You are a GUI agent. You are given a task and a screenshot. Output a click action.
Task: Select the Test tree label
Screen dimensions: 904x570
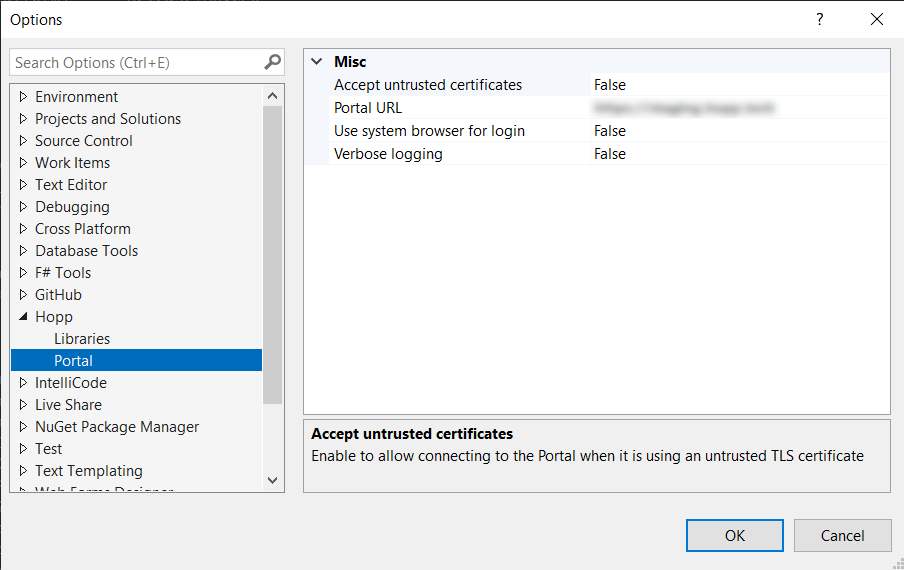[48, 448]
